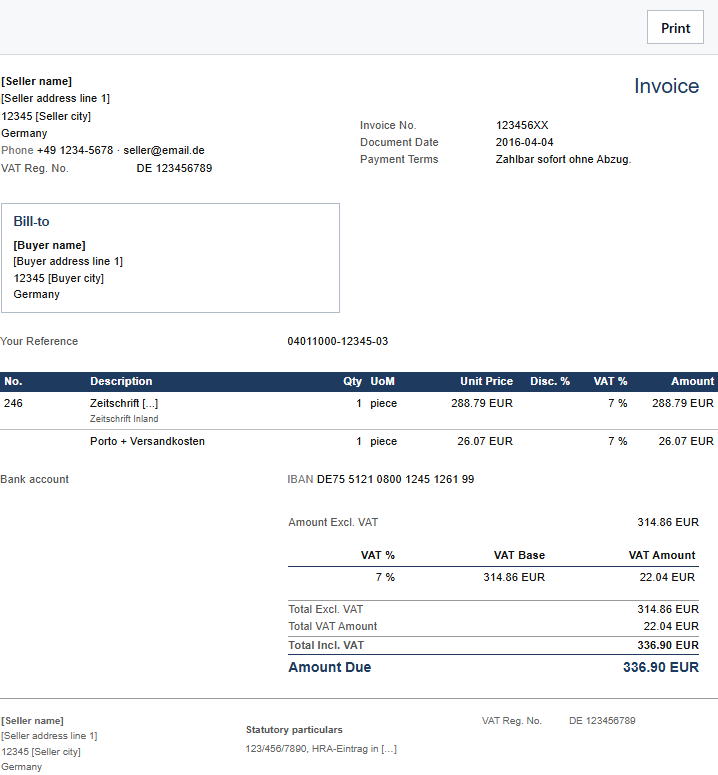Select VAT amount 22.04 EUR in VAT table
Screen dimensions: 718x775
point(667,577)
